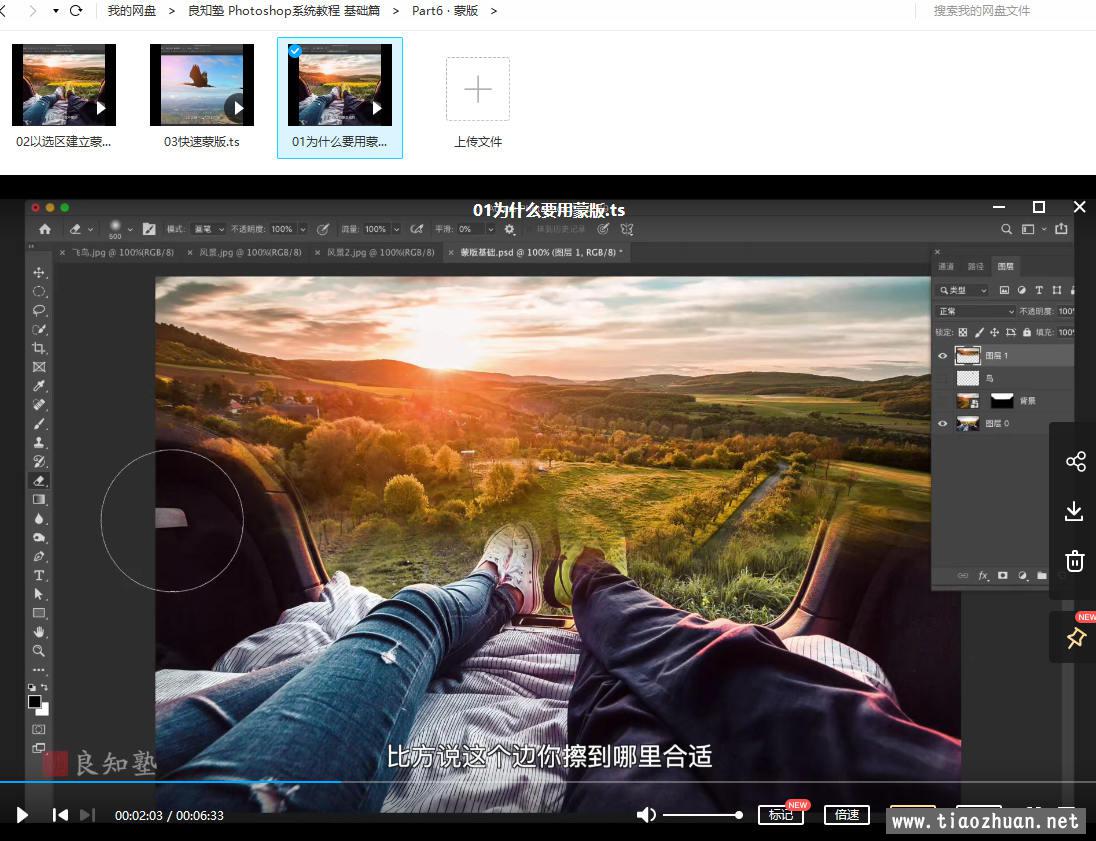Open the navigation history dropdown arrow
Image resolution: width=1096 pixels, height=841 pixels.
(55, 11)
